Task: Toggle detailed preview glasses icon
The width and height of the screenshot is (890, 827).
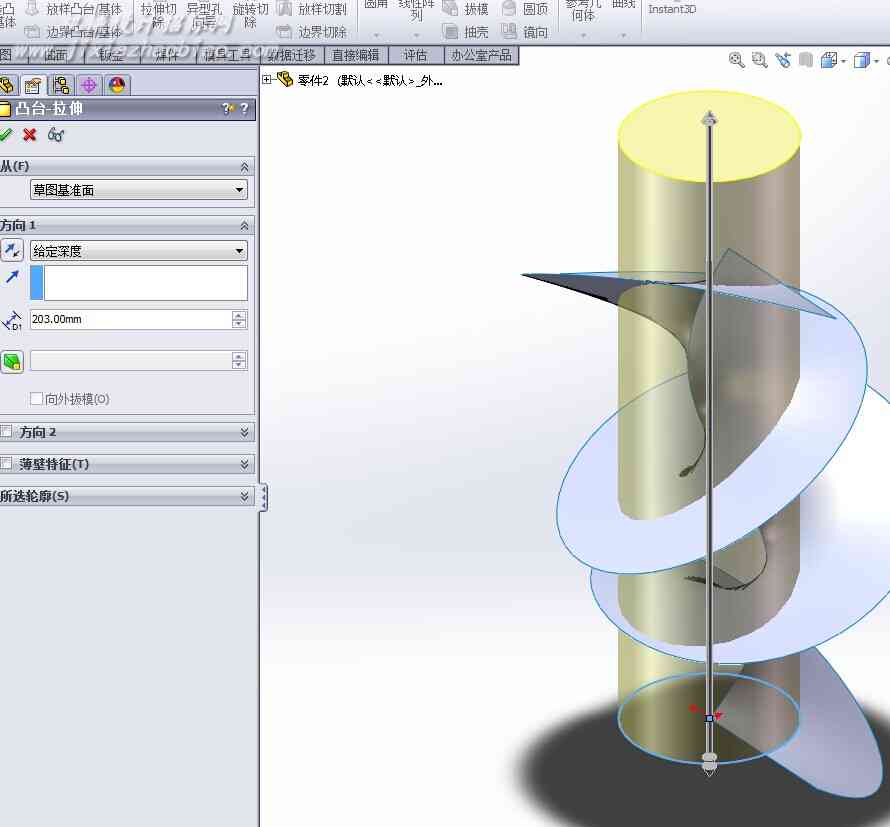Action: [56, 135]
